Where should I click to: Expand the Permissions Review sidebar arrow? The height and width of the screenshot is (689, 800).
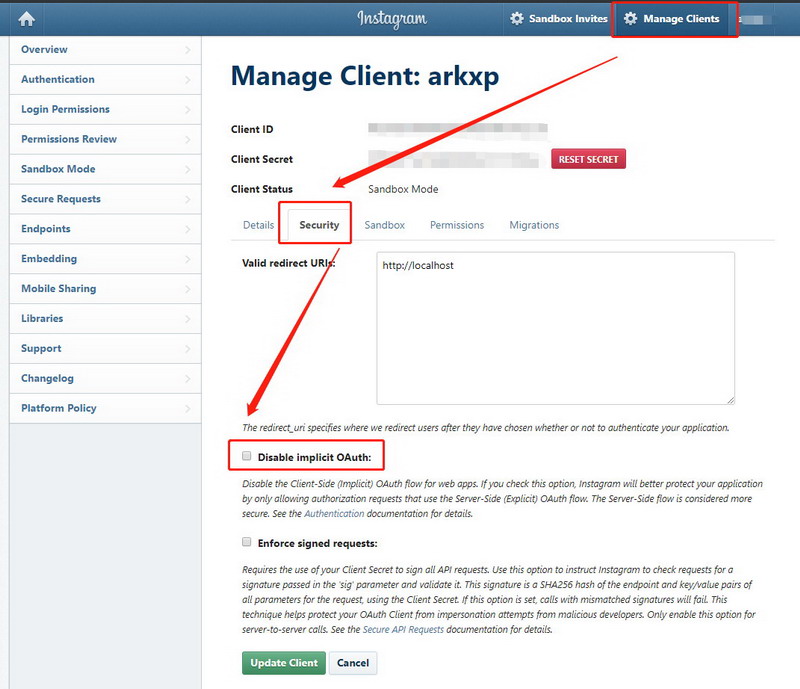click(188, 139)
